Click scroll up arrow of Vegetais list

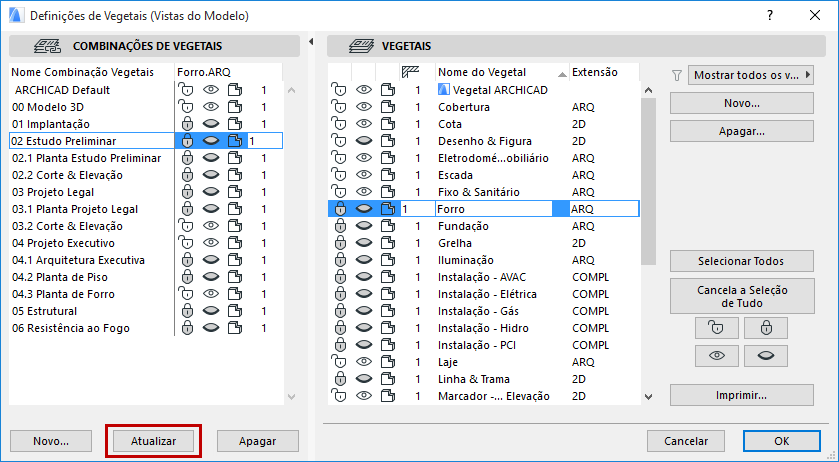click(649, 90)
